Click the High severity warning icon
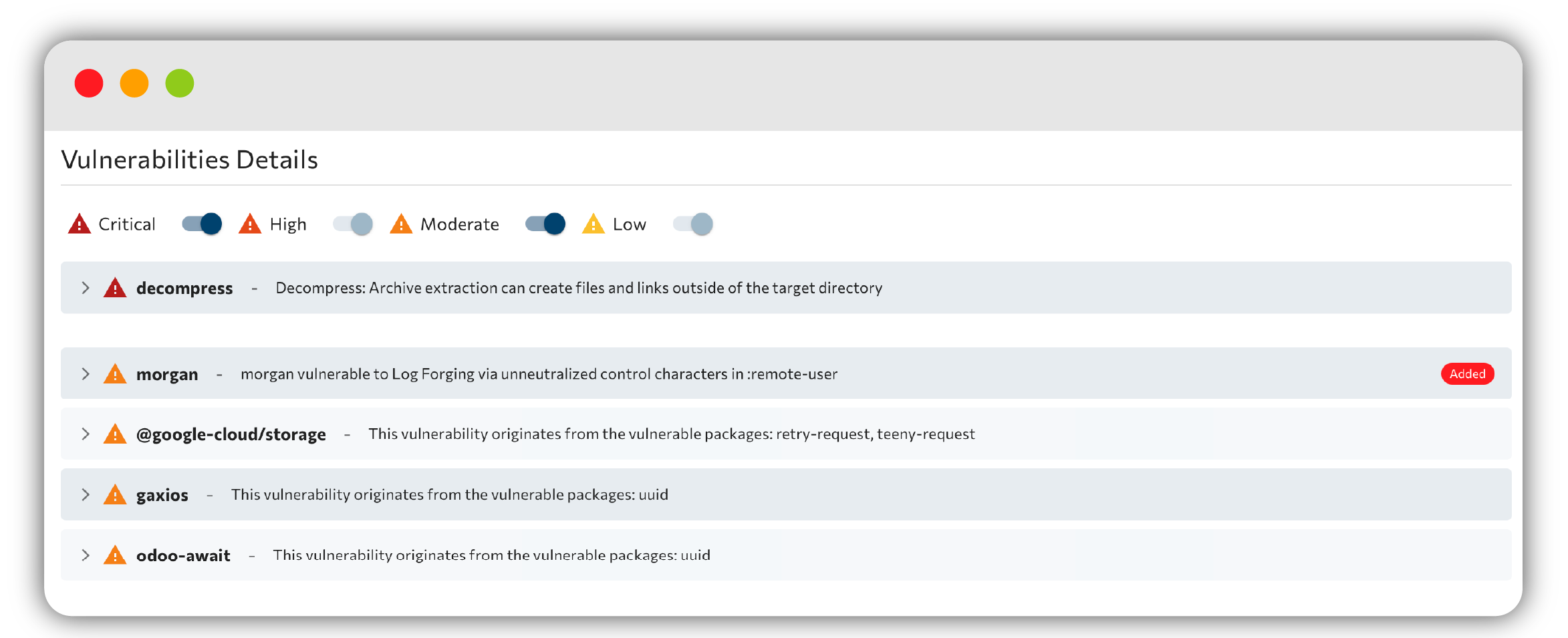This screenshot has height=638, width=1568. coord(250,224)
